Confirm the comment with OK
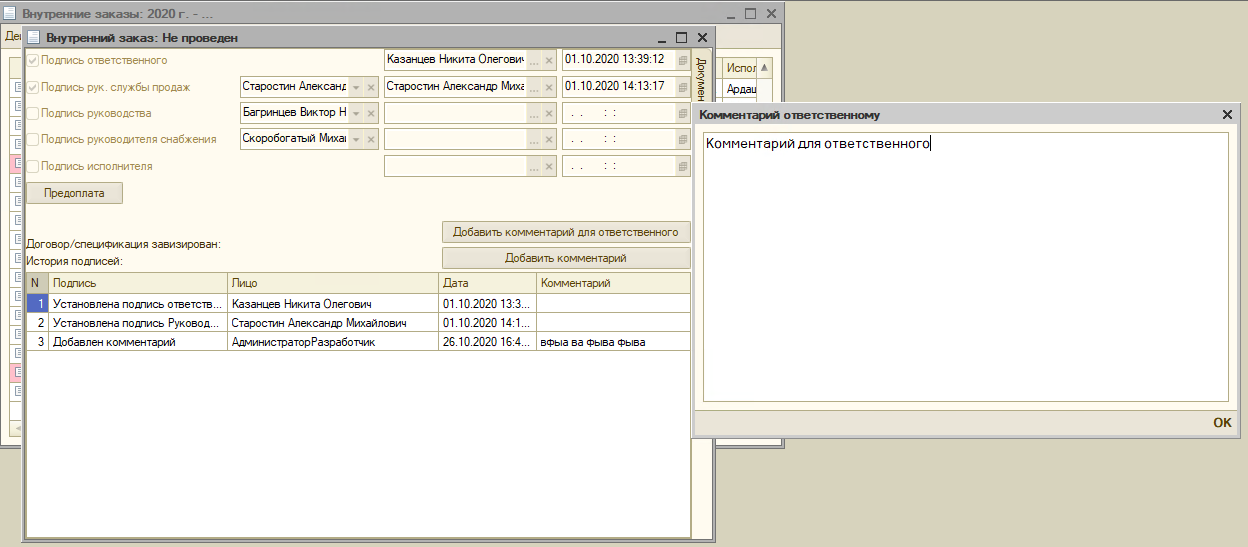Viewport: 1248px width, 547px height. tap(1222, 423)
